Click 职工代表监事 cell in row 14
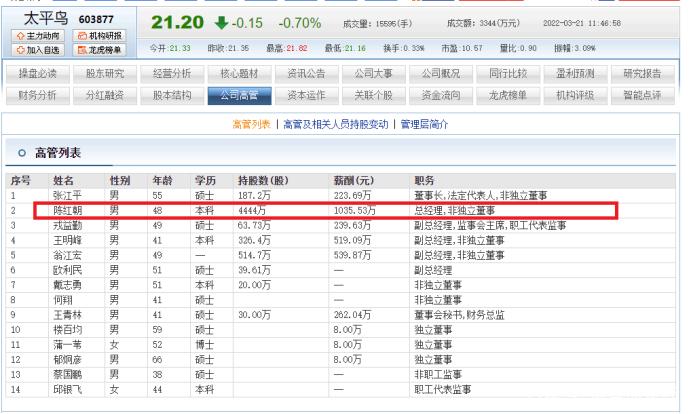 [442, 390]
